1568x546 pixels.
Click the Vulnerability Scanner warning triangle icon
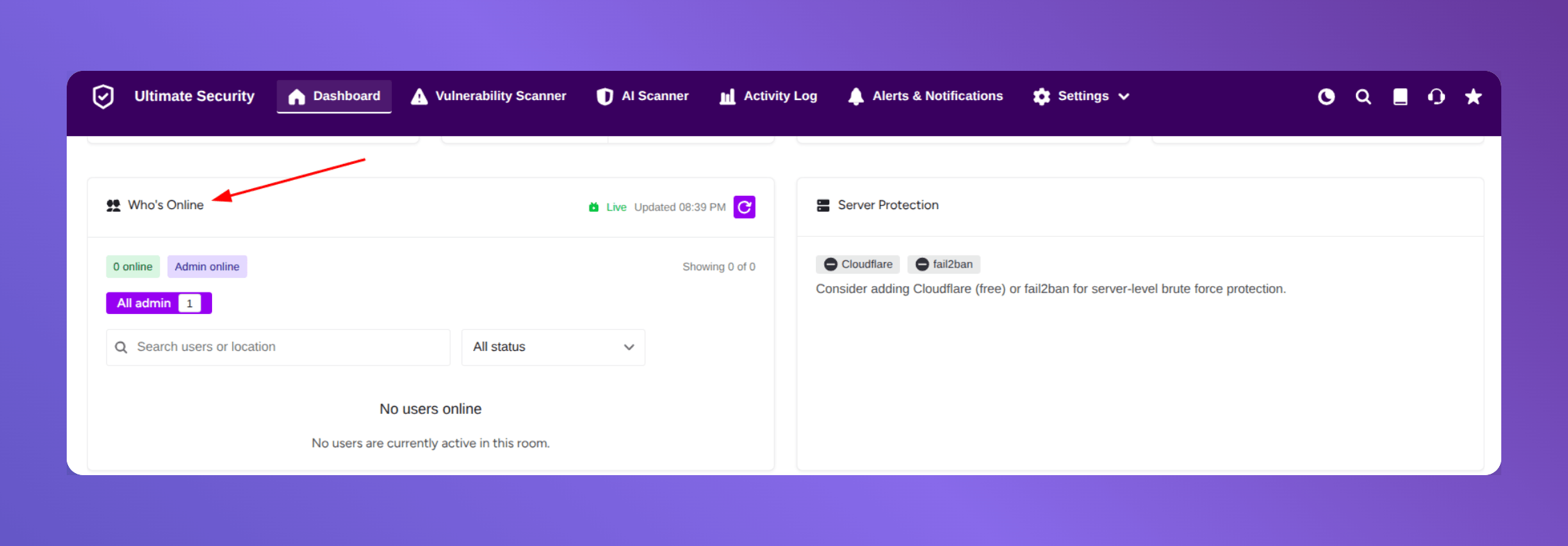[x=419, y=97]
